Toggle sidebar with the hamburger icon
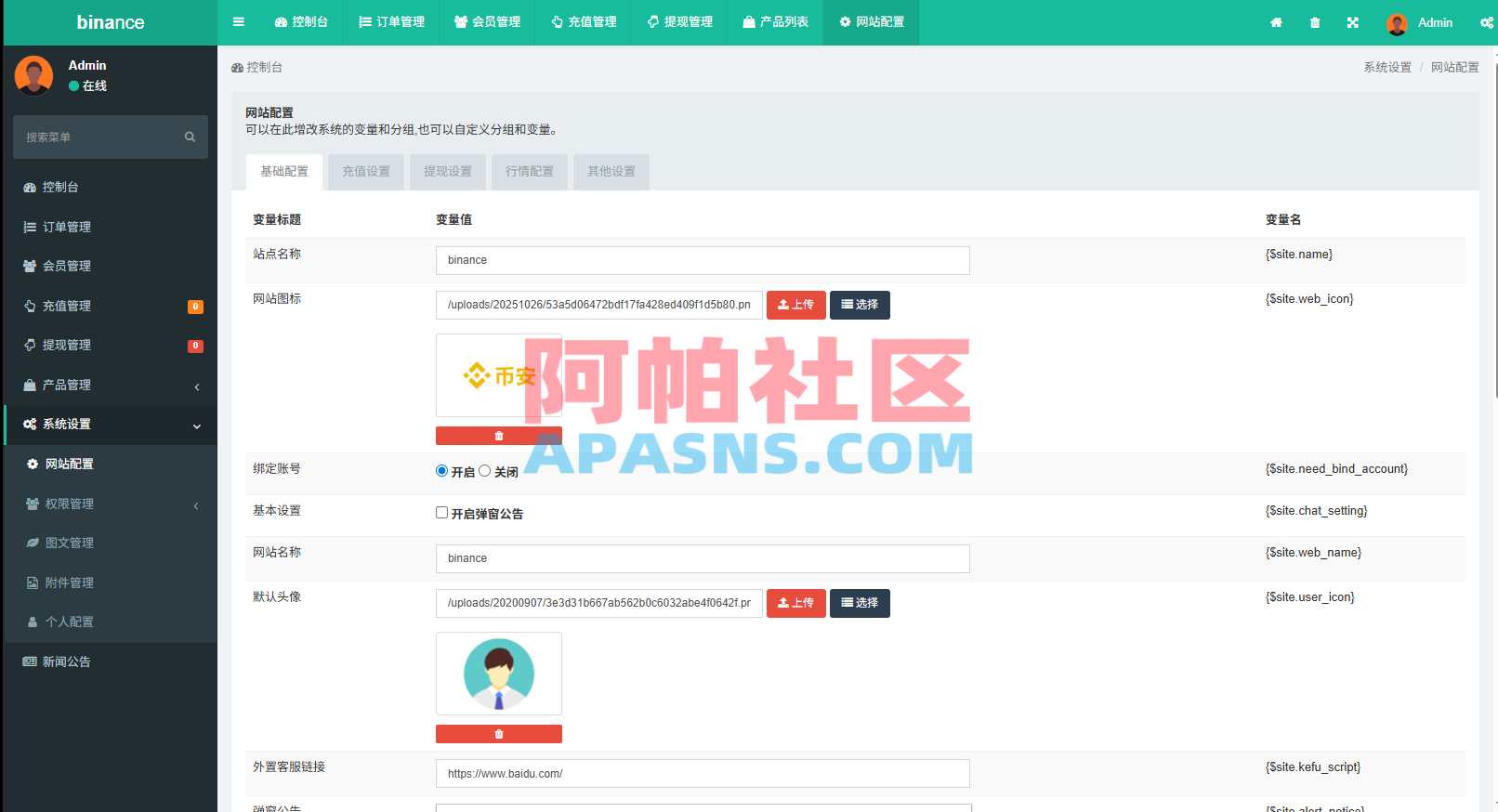This screenshot has width=1498, height=812. coord(239,22)
